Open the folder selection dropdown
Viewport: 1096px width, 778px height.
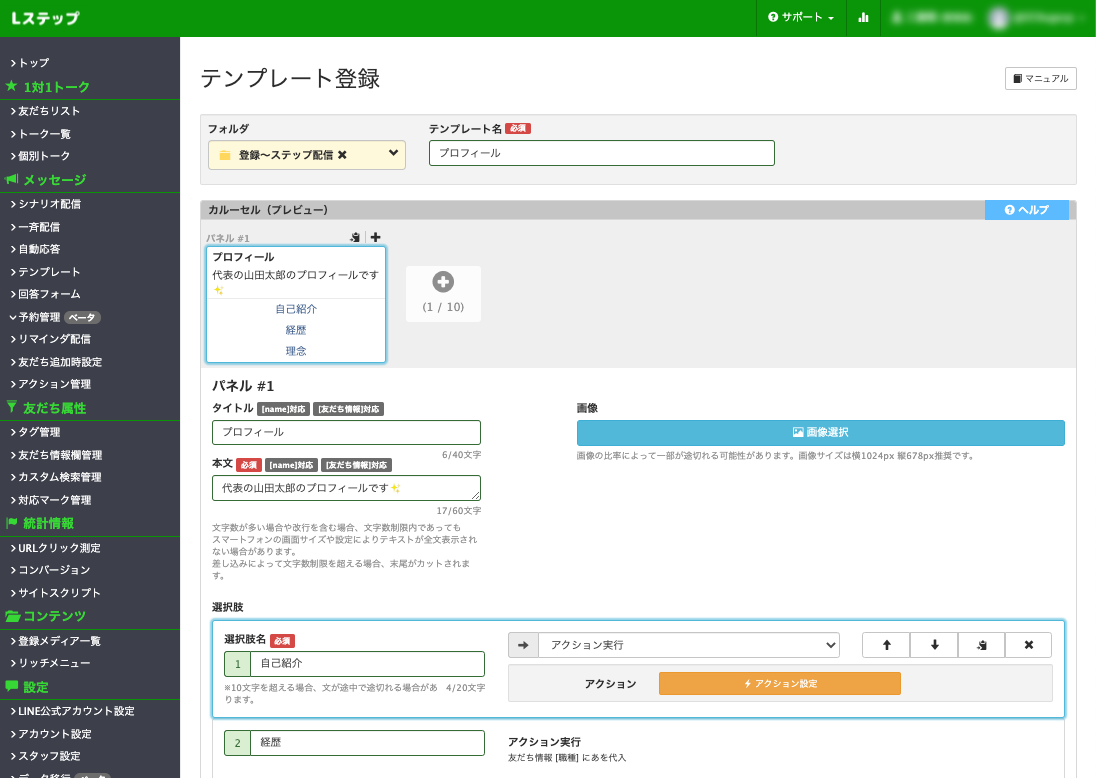point(393,154)
